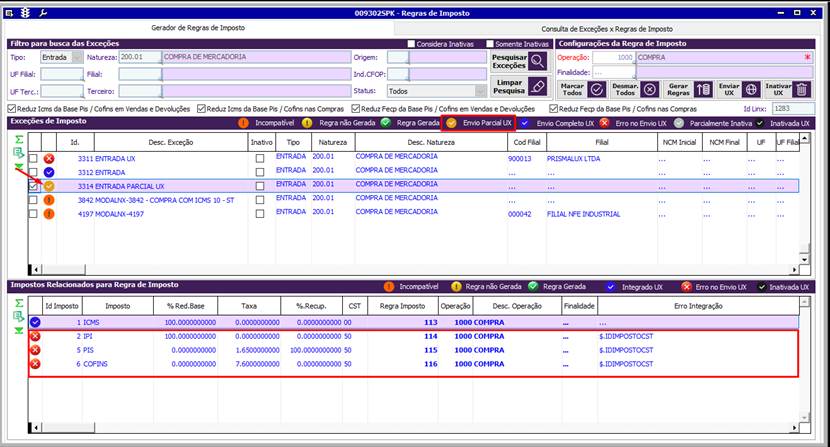Switch to Gerador de Regras de Imposto tab
830x447 pixels.
tap(198, 28)
